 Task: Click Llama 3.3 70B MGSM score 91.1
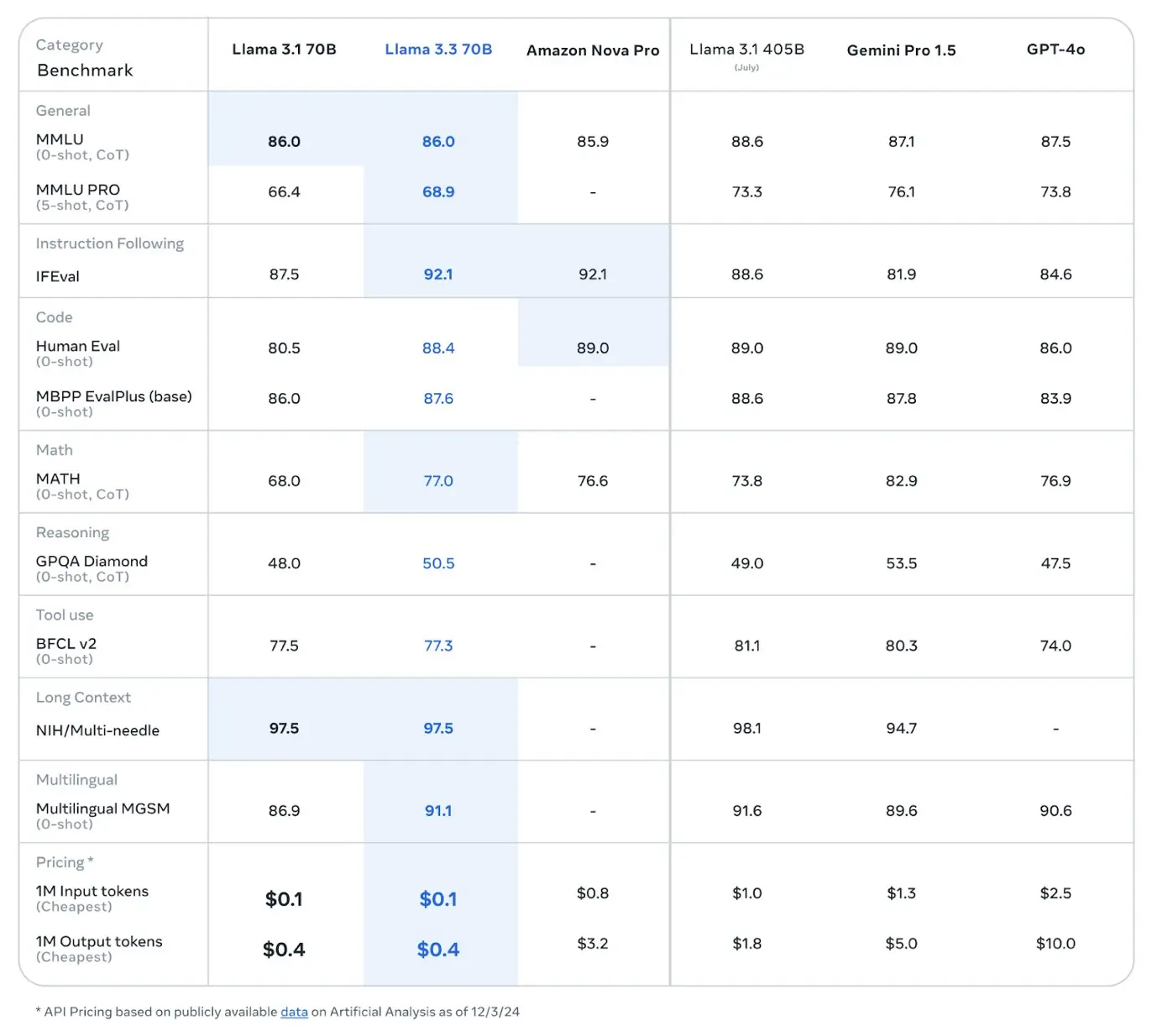(438, 811)
